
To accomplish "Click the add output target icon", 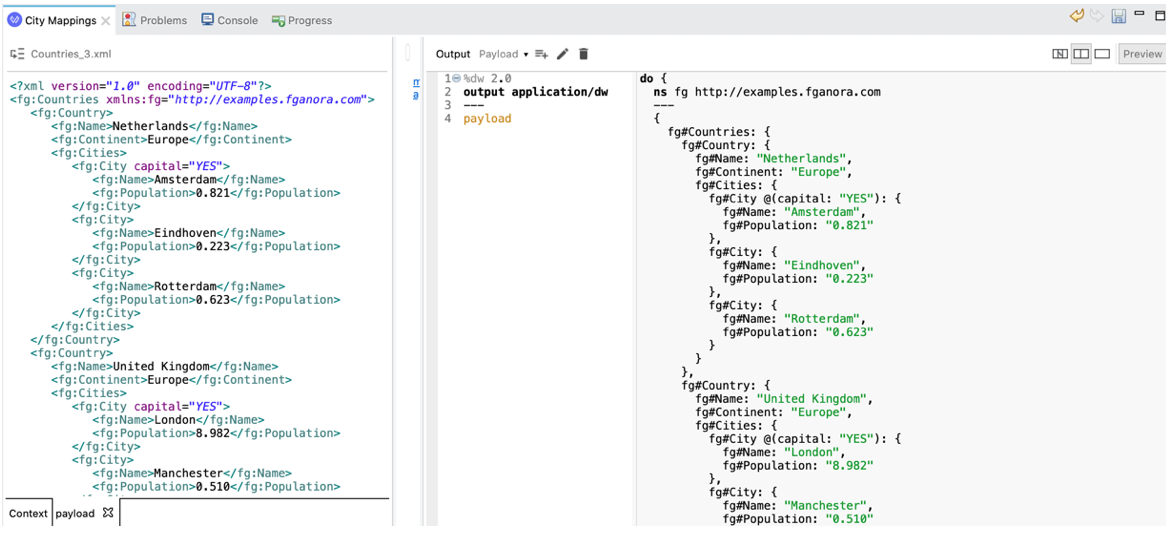I will point(541,54).
